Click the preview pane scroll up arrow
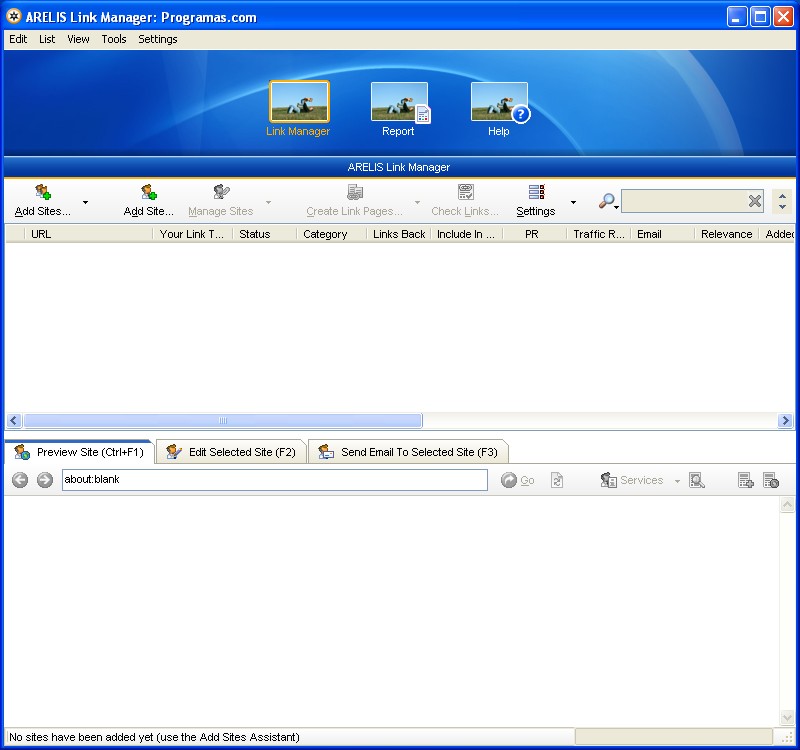Screen dimensions: 800x750 [x=787, y=505]
